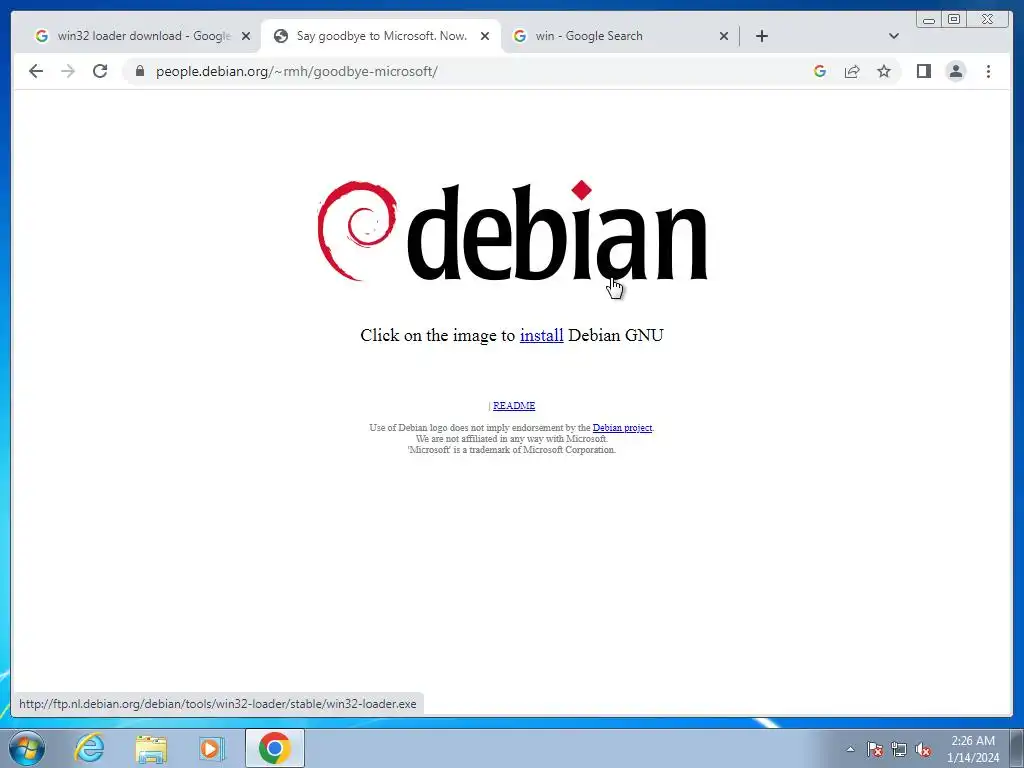The image size is (1024, 768).
Task: Click the forward navigation arrow
Action: [68, 71]
